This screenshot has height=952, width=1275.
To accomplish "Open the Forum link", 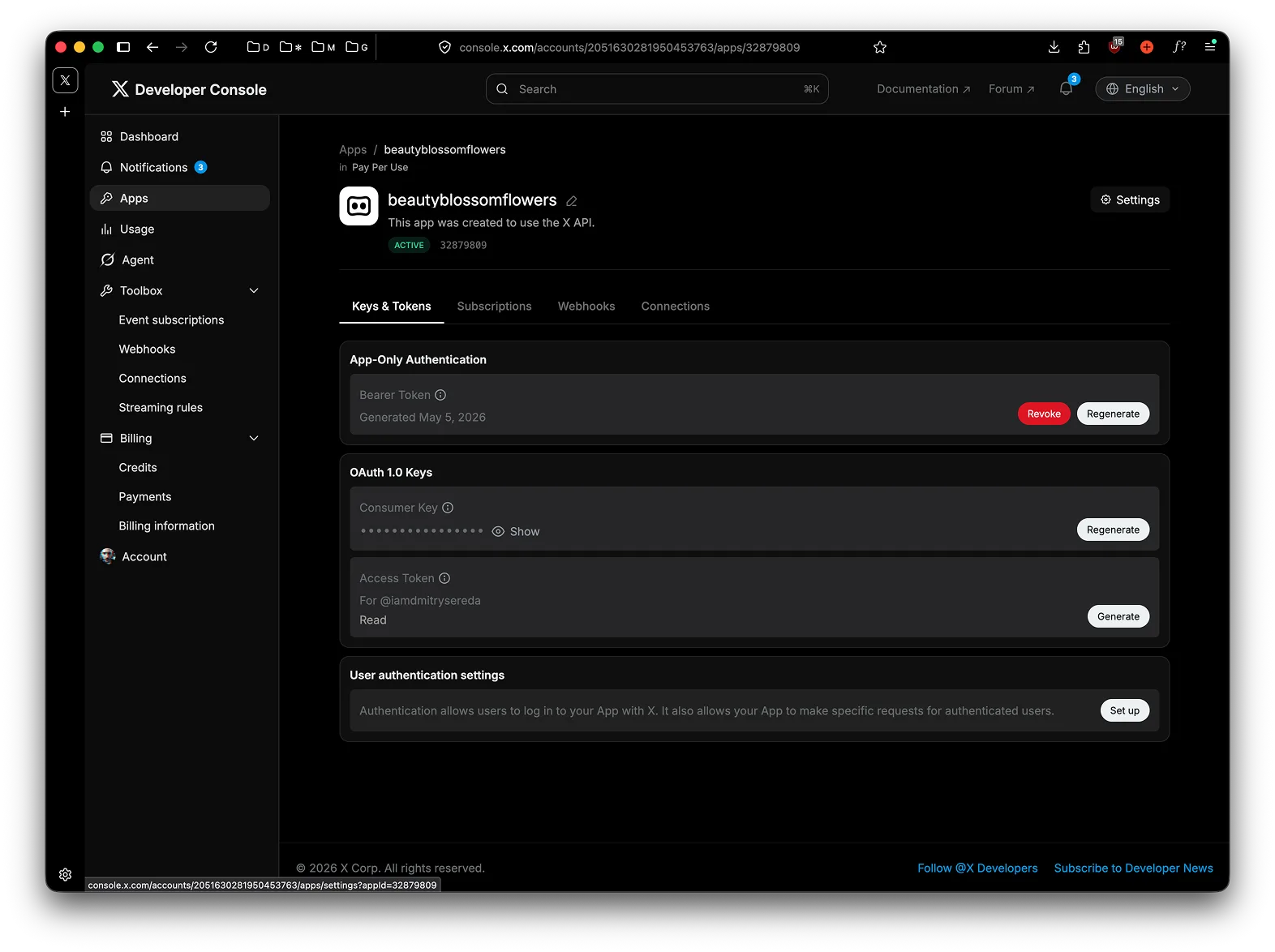I will click(1011, 88).
